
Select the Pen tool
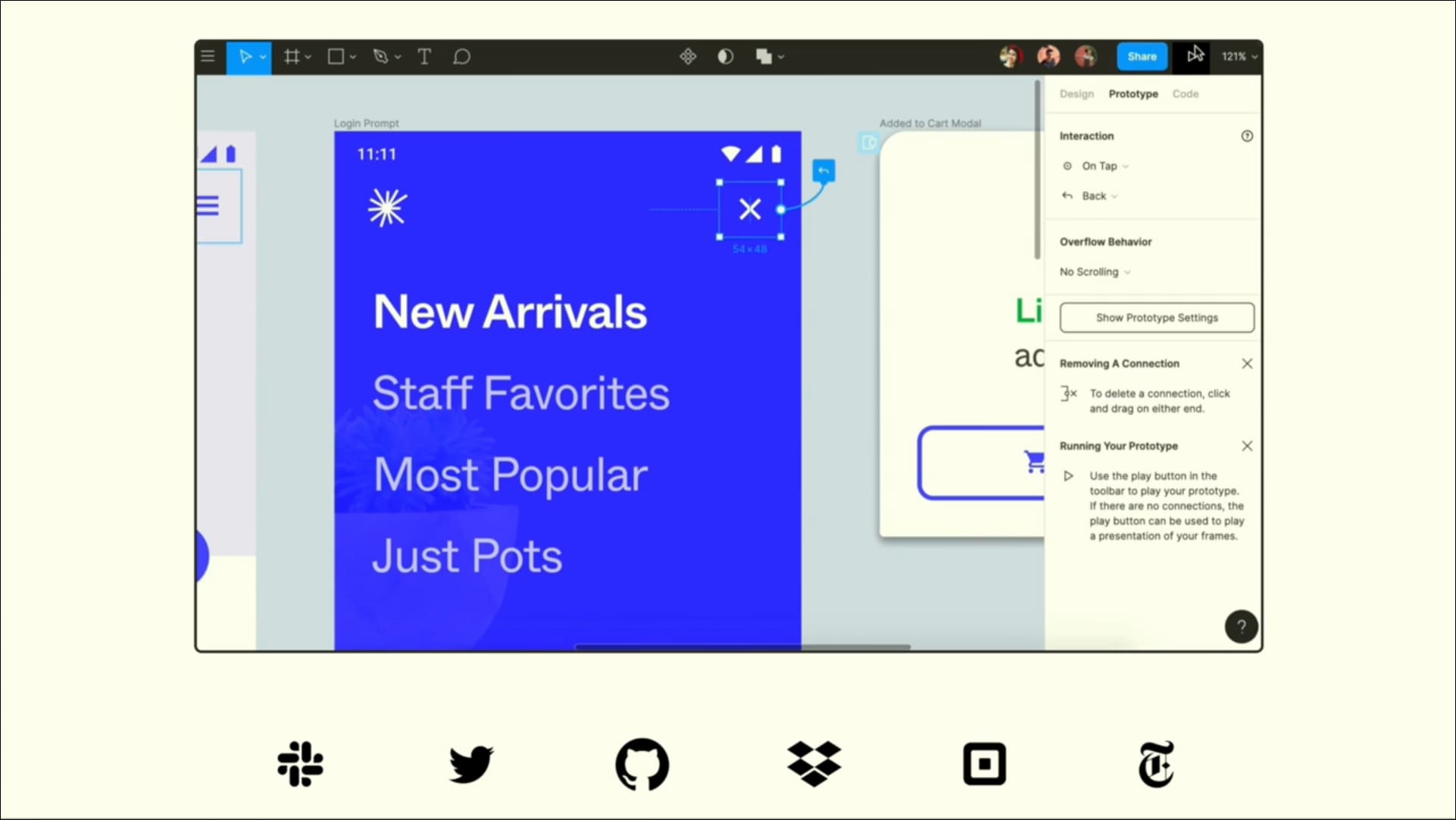380,56
